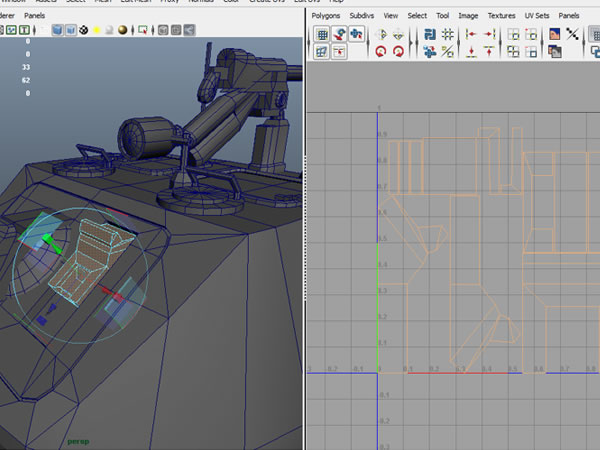The height and width of the screenshot is (450, 600).
Task: Click the snap UVs to grid icon
Action: point(447,34)
